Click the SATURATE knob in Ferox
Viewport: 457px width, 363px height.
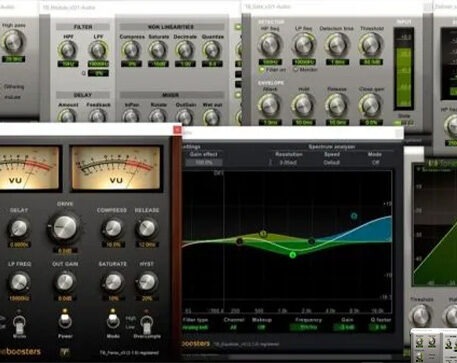113,282
